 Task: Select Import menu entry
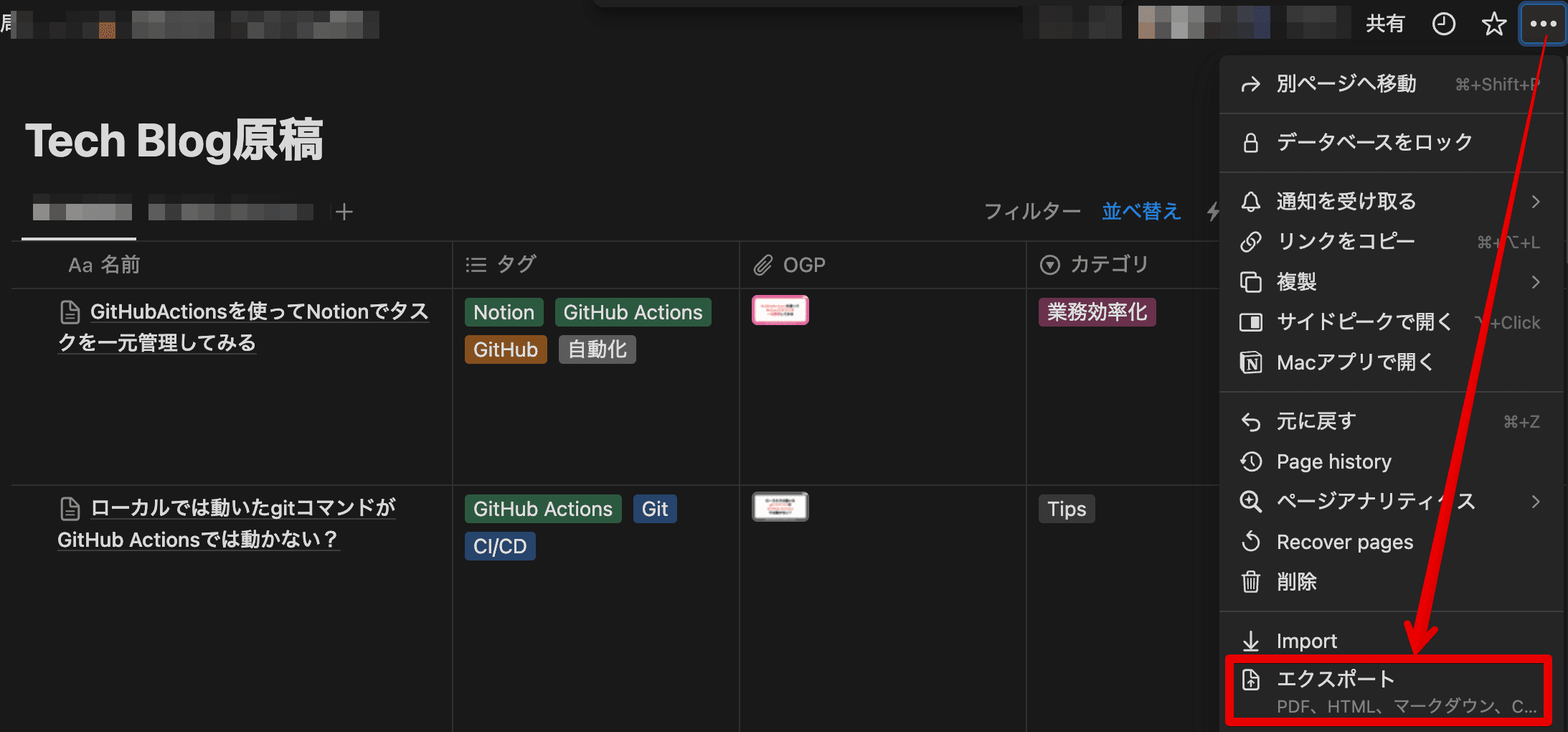[x=1390, y=641]
